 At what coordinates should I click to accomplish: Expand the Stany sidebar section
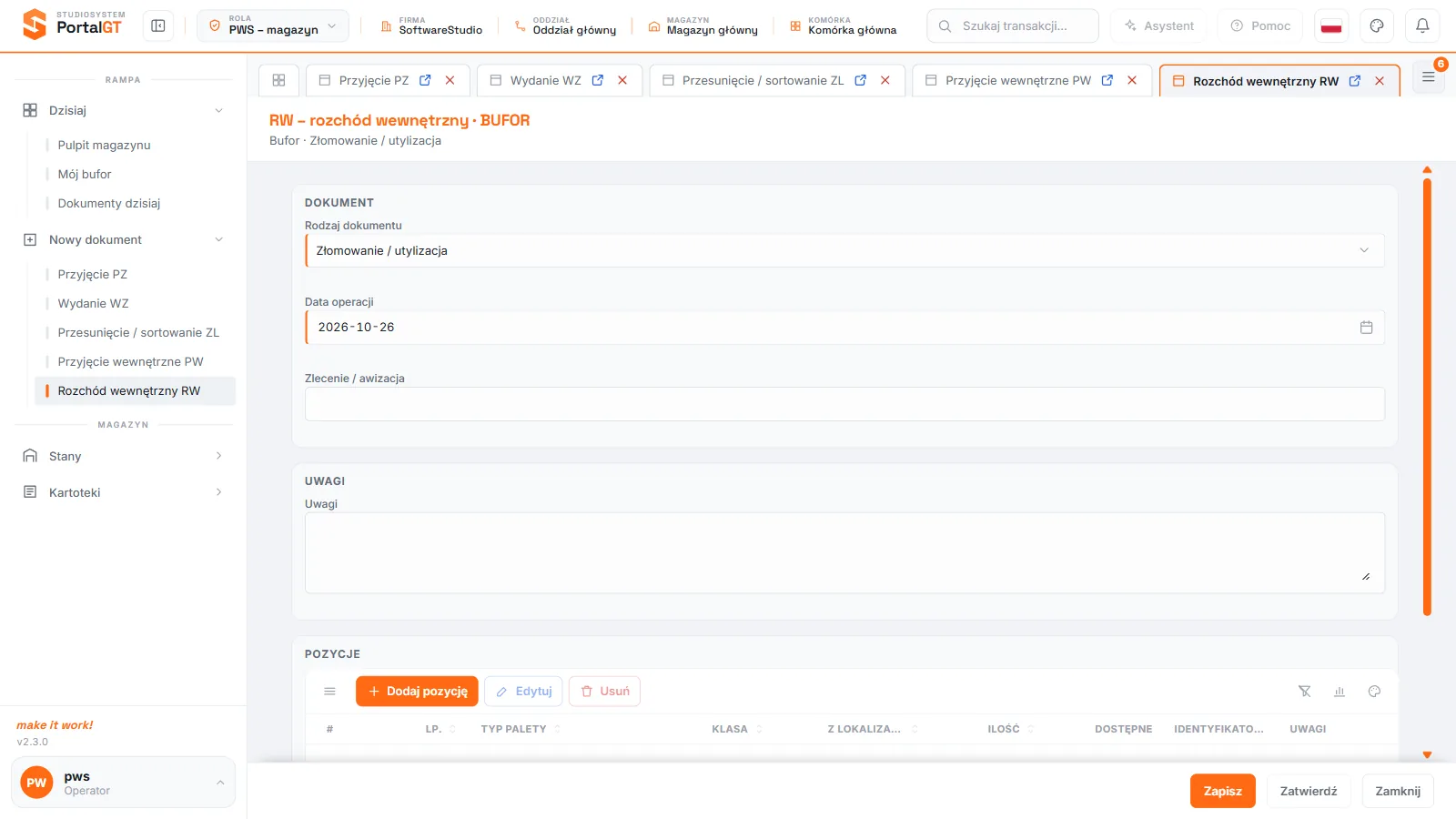[123, 456]
